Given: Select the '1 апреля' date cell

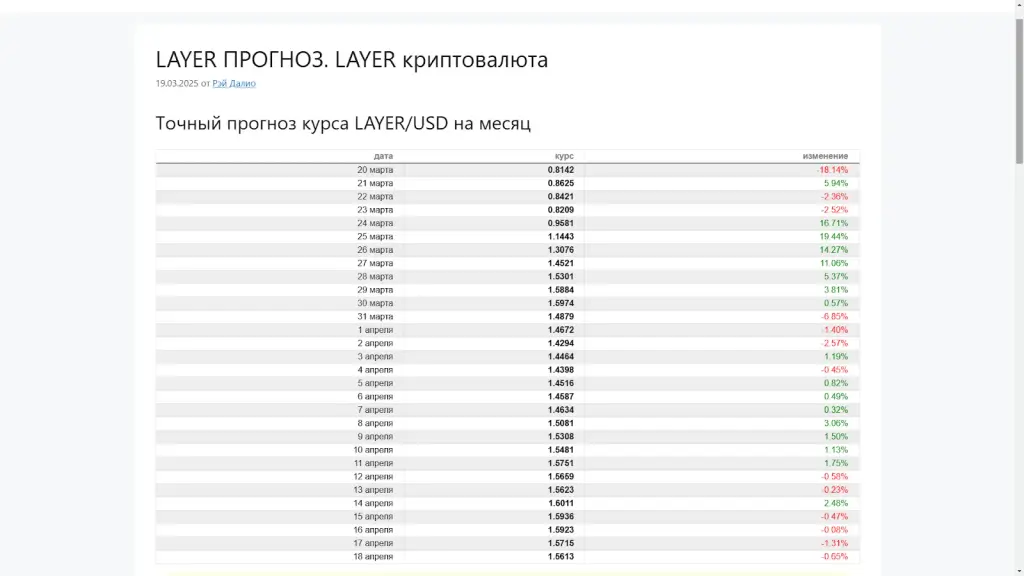Looking at the screenshot, I should point(375,330).
